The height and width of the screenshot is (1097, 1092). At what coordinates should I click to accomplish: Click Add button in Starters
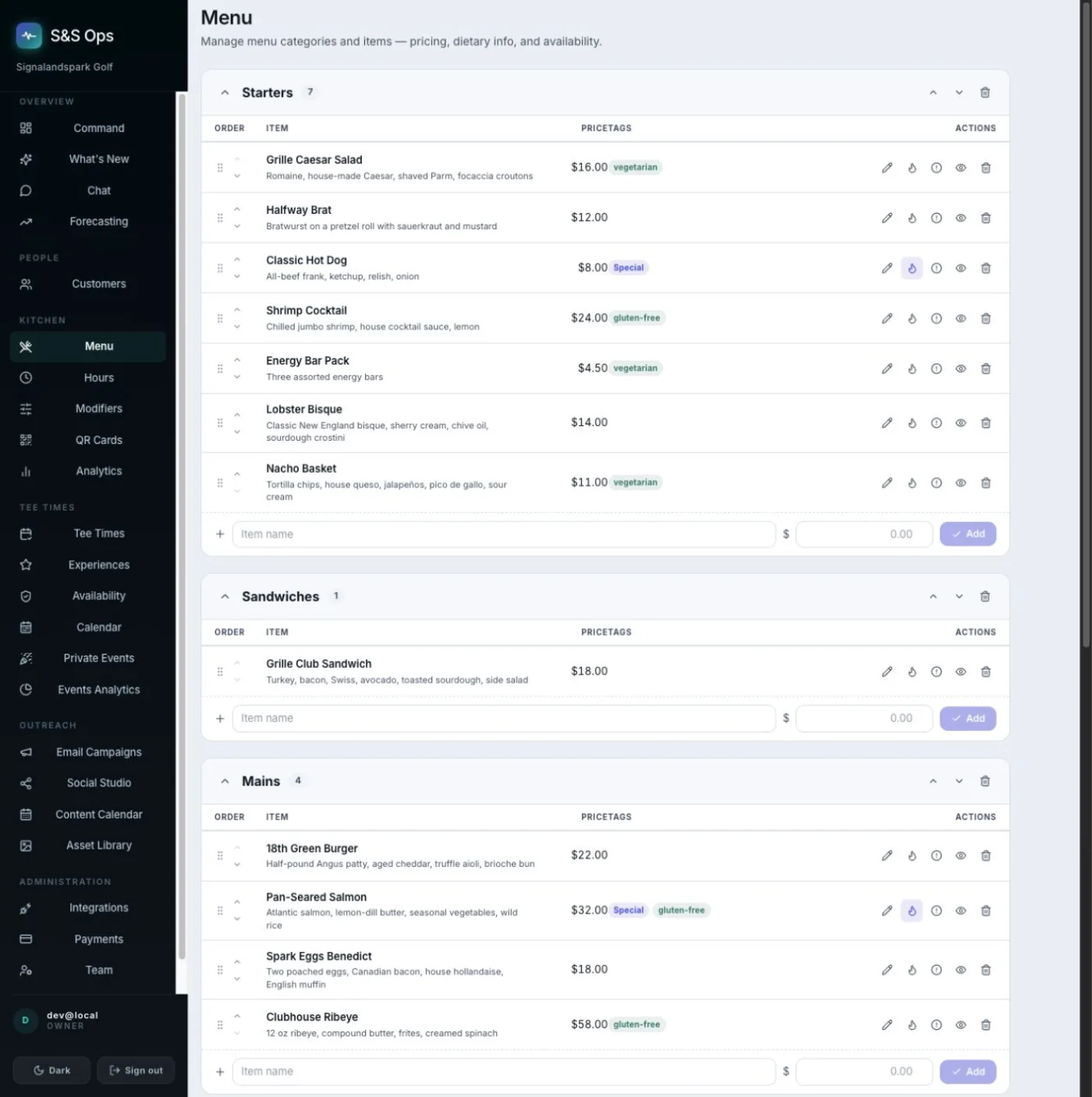tap(968, 534)
